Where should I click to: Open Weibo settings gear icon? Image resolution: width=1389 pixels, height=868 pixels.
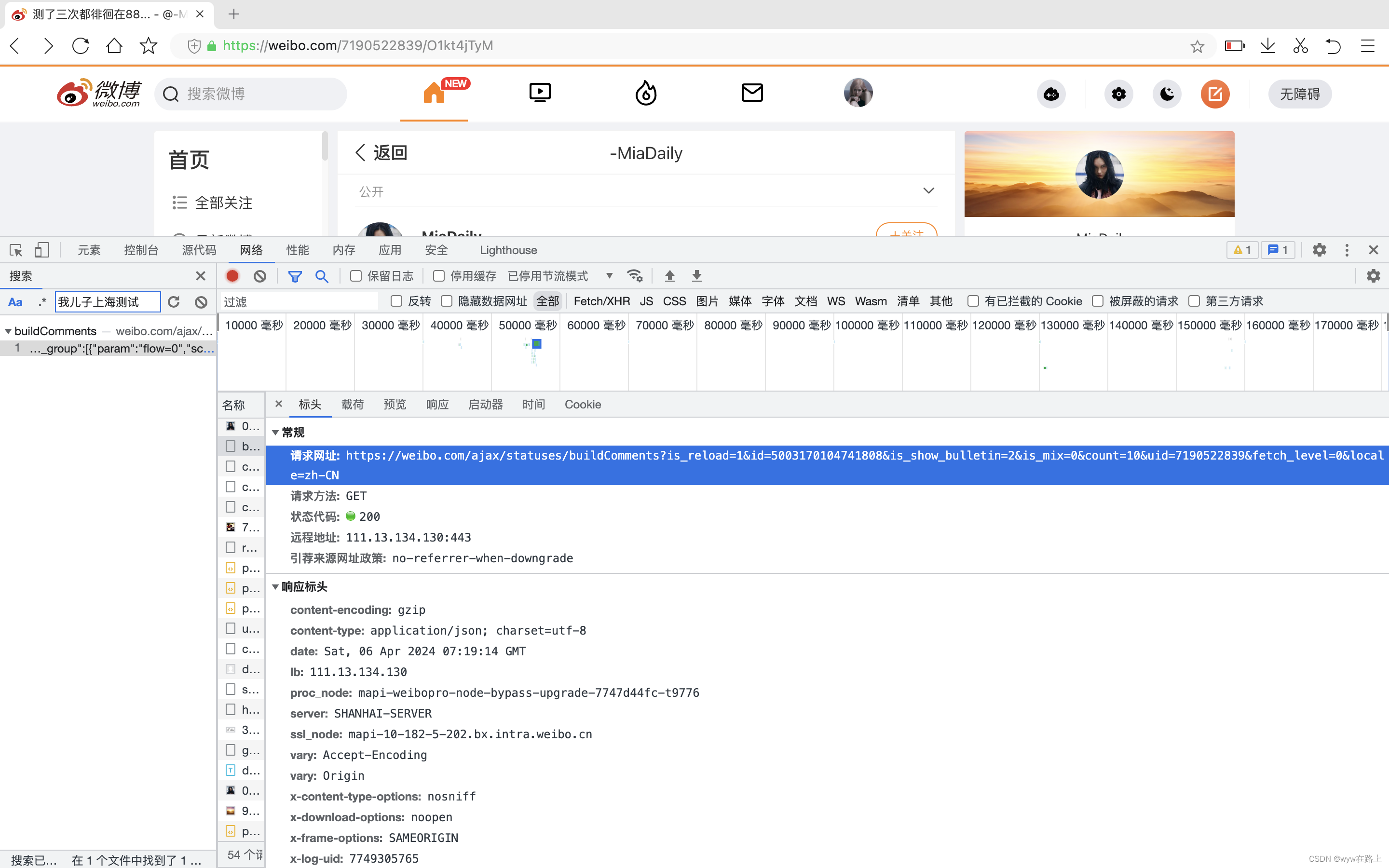pos(1118,94)
